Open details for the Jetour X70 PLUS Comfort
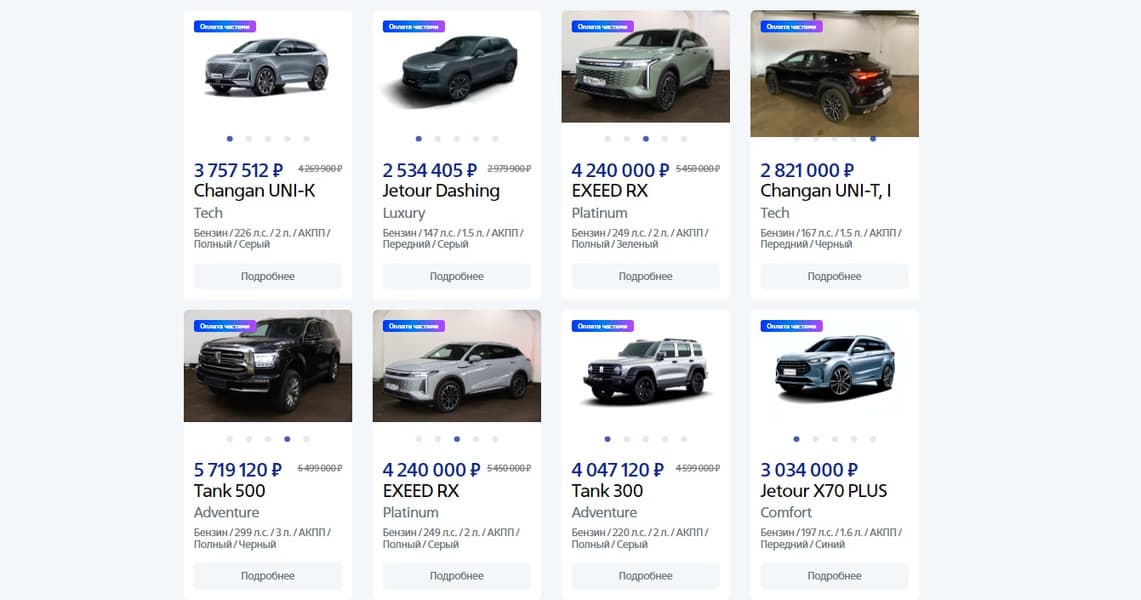The height and width of the screenshot is (600, 1141). pos(834,576)
